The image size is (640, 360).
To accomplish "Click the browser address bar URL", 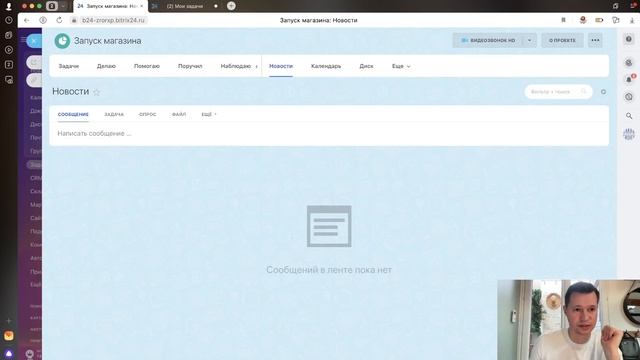I will (x=113, y=20).
